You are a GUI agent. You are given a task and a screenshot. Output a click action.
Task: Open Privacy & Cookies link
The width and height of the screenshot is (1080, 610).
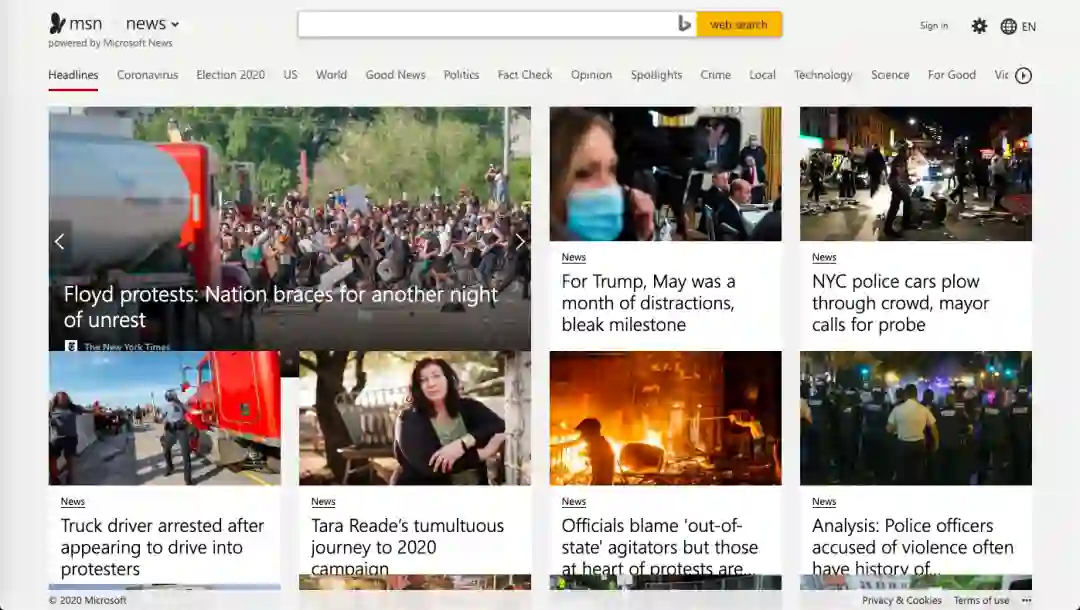902,600
